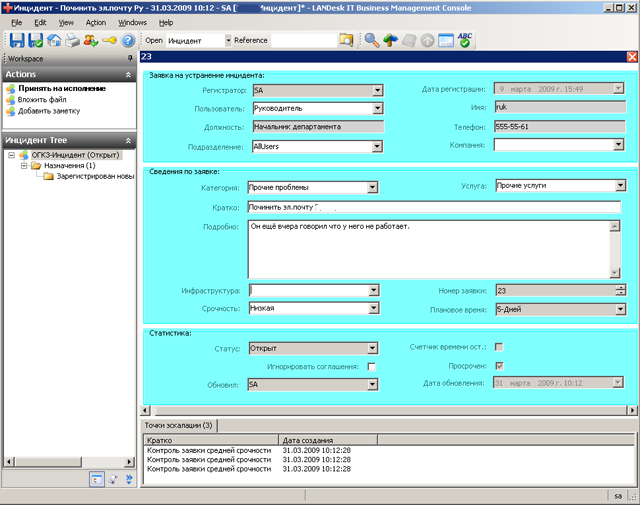Click the Кратко text field
The width and height of the screenshot is (640, 505).
[434, 207]
